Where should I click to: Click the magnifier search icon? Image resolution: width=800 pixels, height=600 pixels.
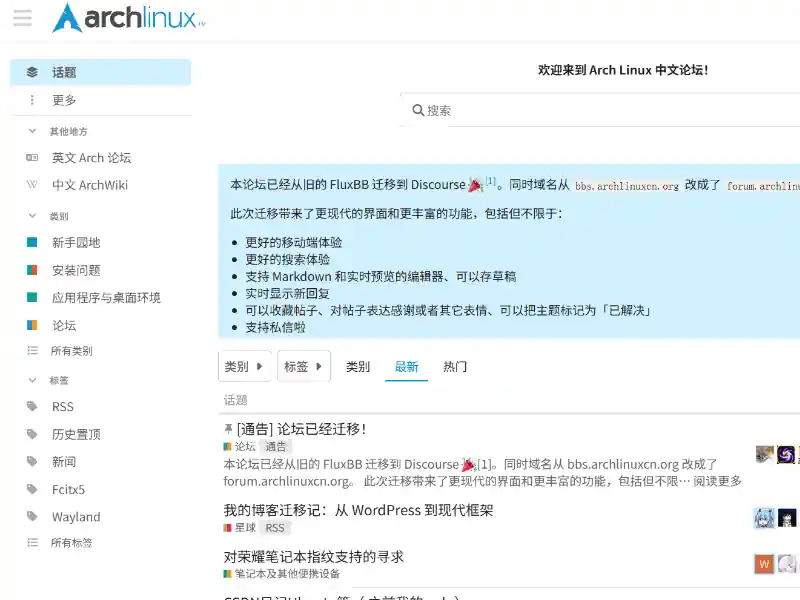418,110
